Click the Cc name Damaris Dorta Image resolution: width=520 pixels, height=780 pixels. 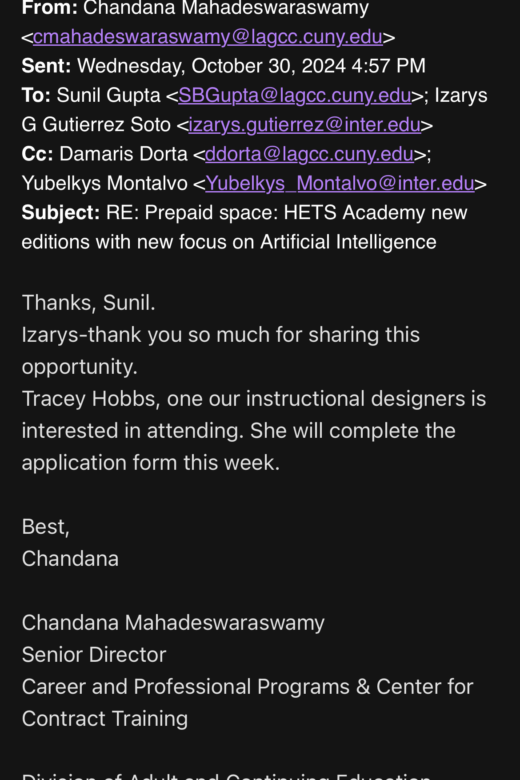tap(123, 154)
